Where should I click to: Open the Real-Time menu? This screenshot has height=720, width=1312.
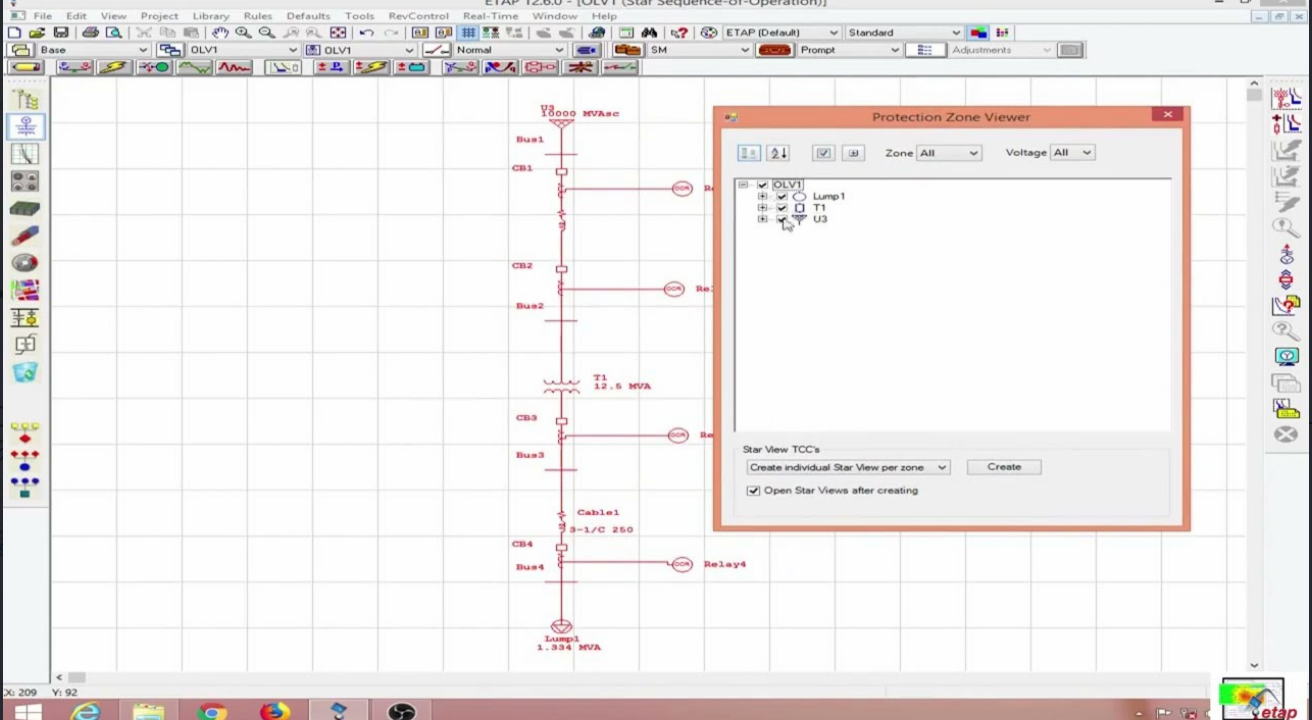(x=490, y=16)
